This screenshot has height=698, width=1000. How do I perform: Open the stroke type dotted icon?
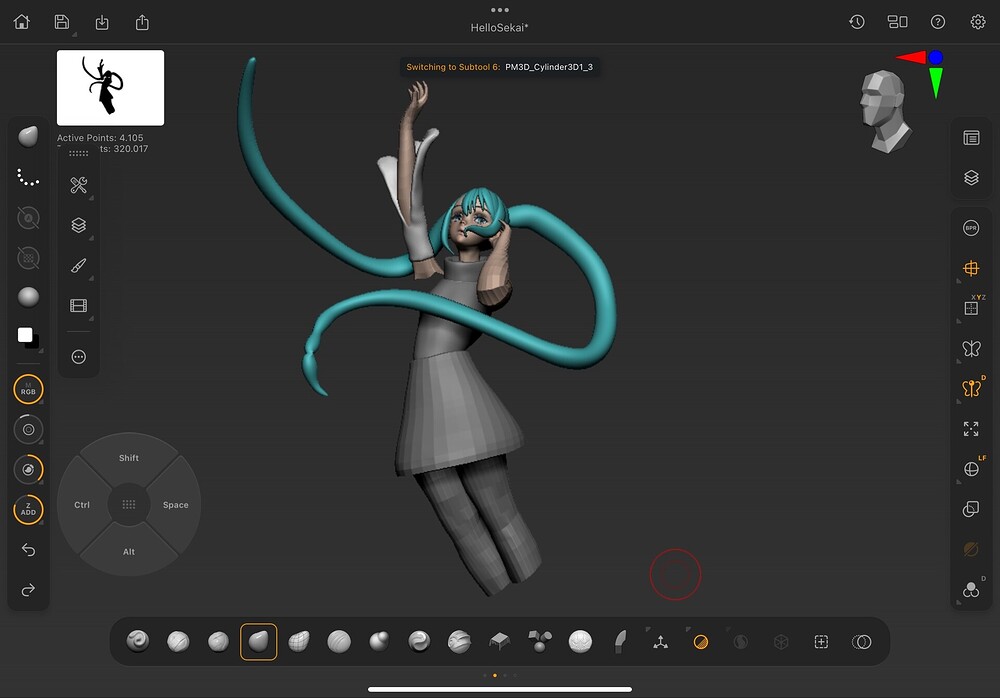coord(28,177)
